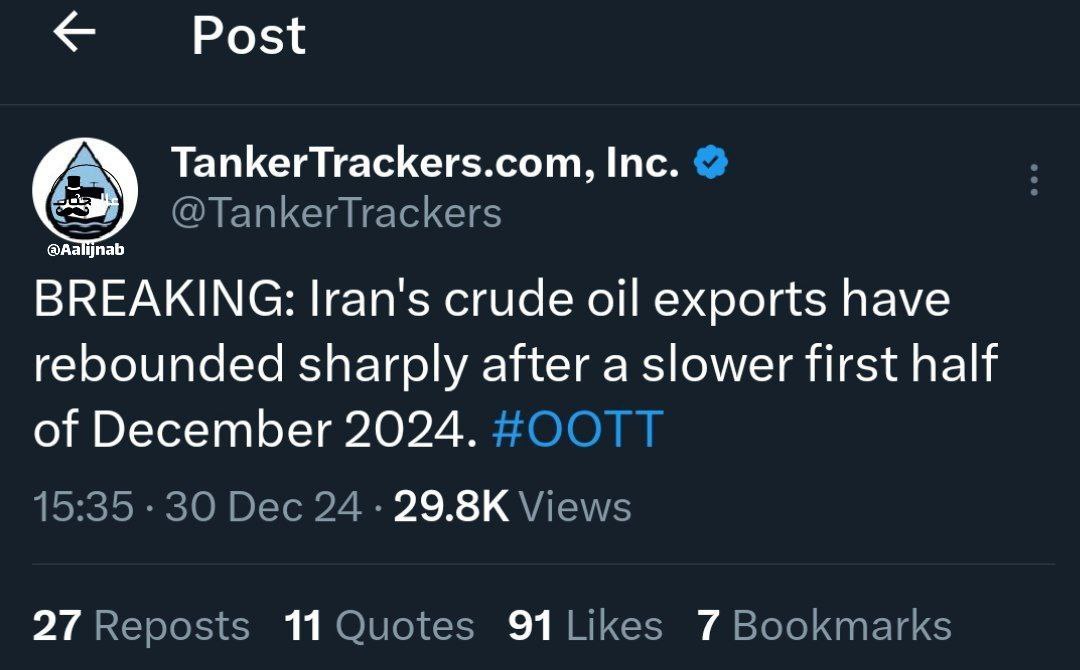
Task: Click the 30 Dec 24 date
Action: click(263, 507)
